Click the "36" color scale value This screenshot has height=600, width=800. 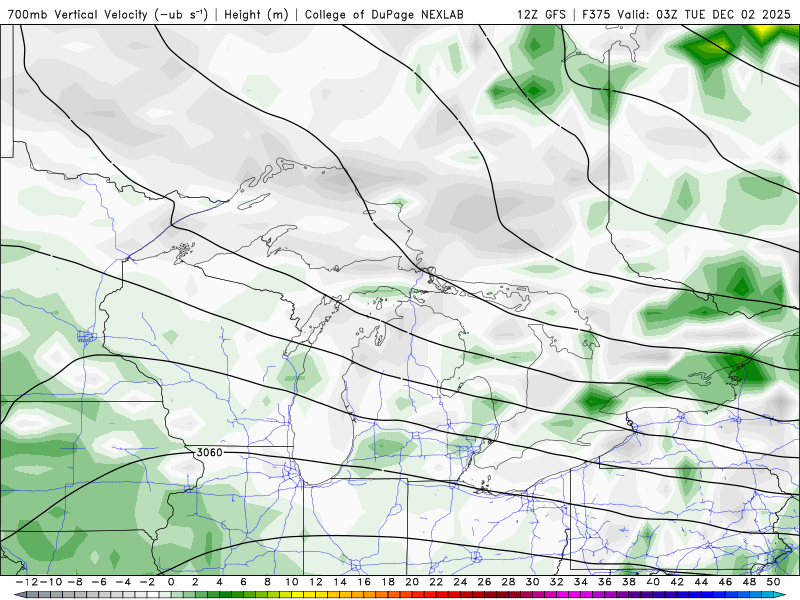pos(605,582)
